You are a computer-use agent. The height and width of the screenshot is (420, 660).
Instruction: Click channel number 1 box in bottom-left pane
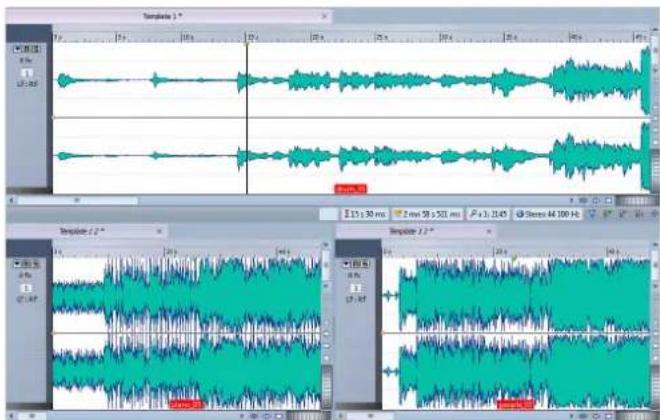[x=27, y=288]
